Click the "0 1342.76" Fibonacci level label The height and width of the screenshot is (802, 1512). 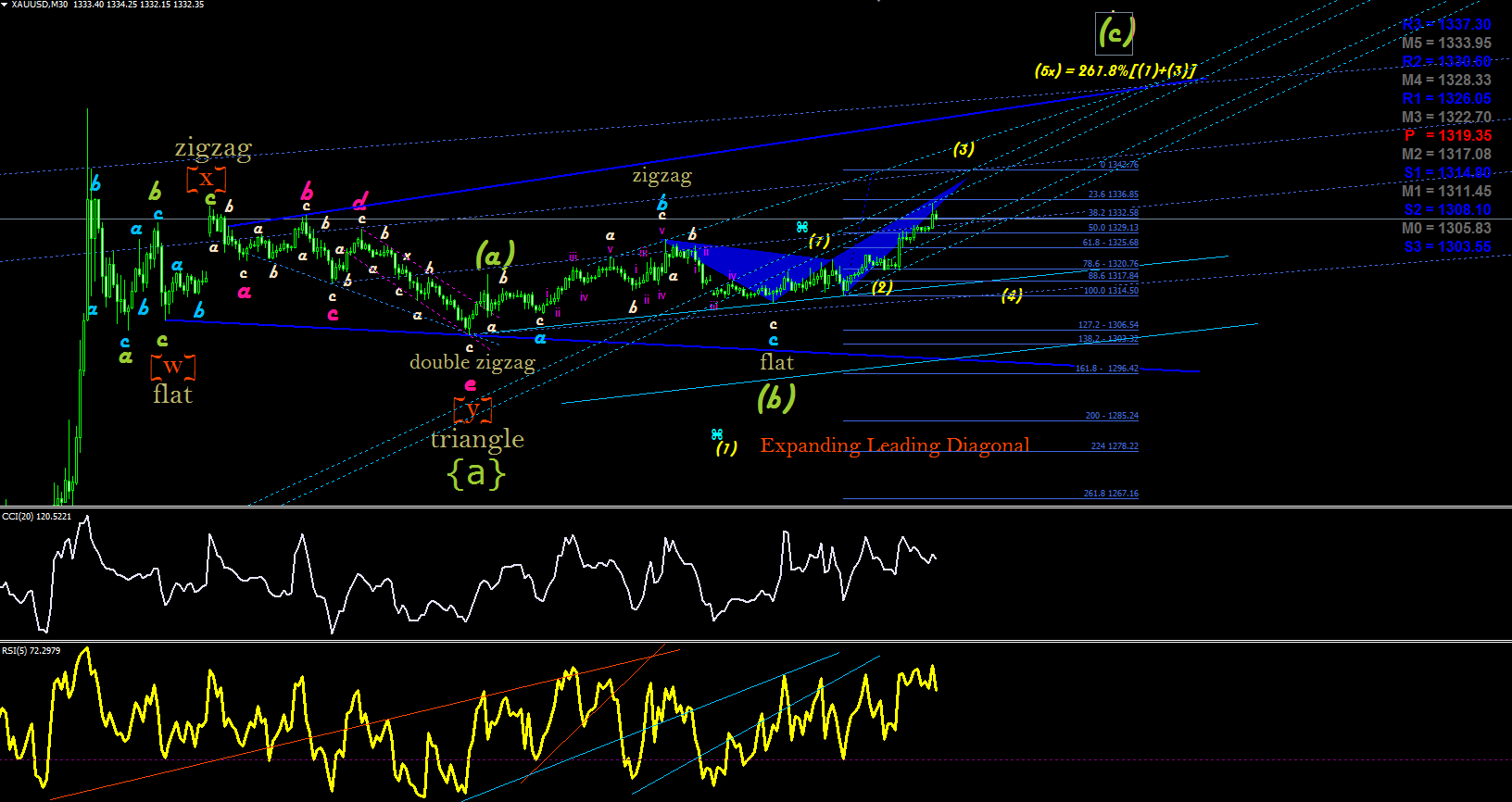click(x=1119, y=165)
